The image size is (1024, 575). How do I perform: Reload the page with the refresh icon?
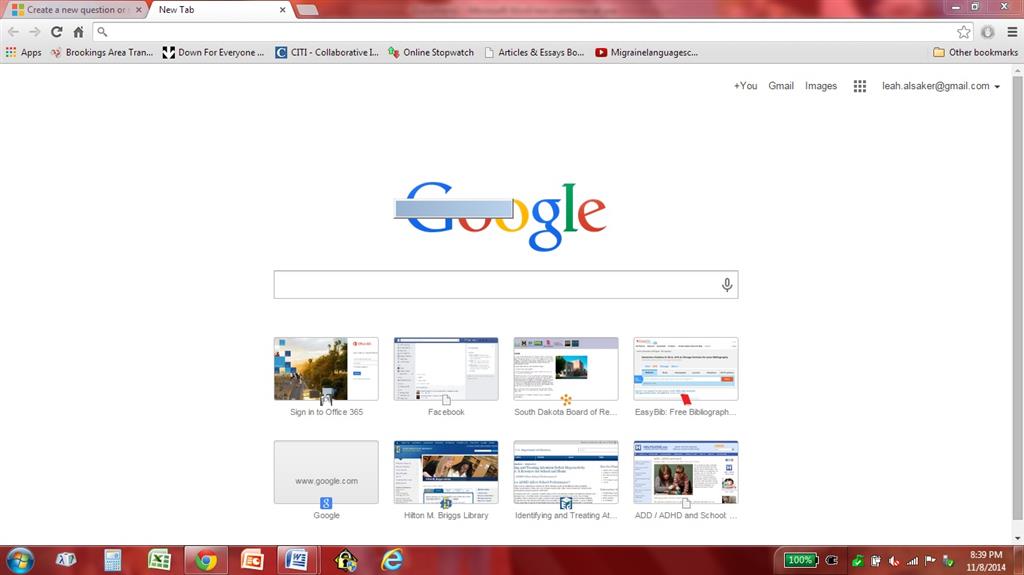tap(57, 31)
